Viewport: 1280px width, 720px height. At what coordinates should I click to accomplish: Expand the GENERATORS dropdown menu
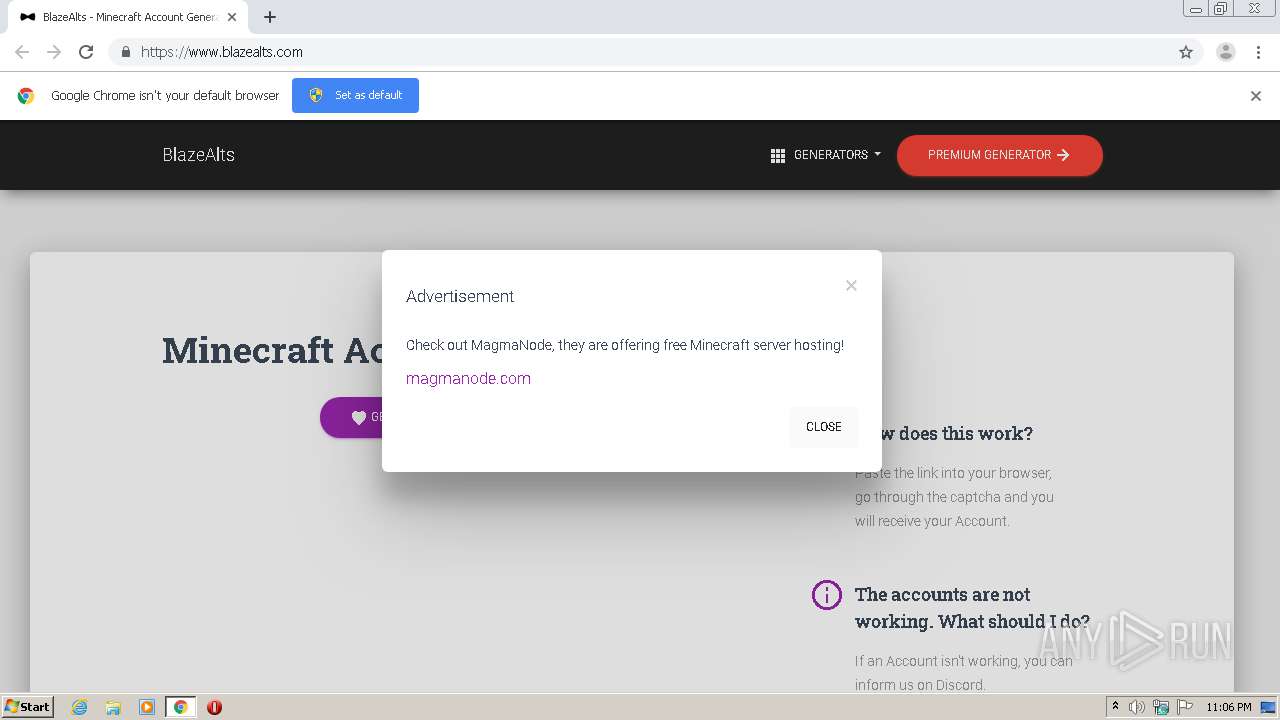(x=826, y=155)
